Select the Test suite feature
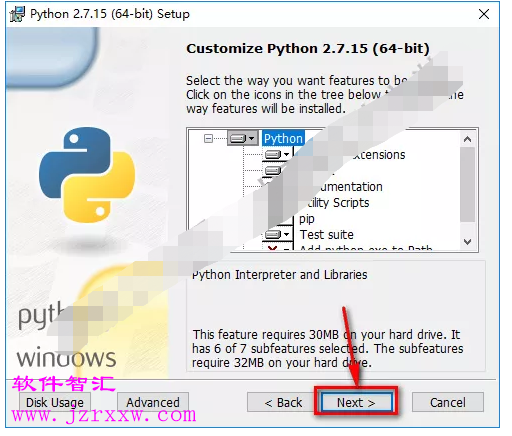Screen dimensions: 512x436 (326, 234)
